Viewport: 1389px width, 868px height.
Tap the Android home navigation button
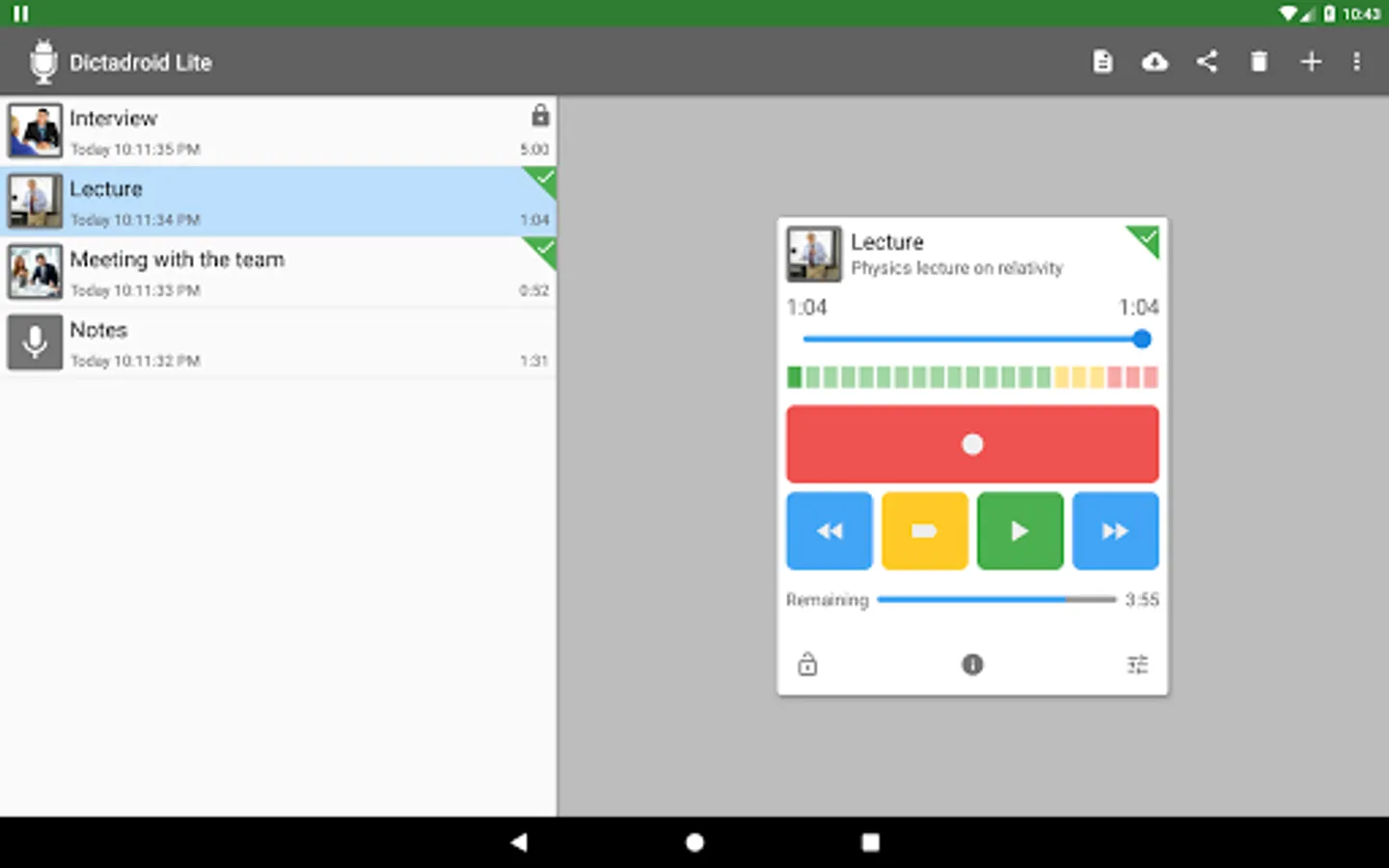tap(694, 842)
